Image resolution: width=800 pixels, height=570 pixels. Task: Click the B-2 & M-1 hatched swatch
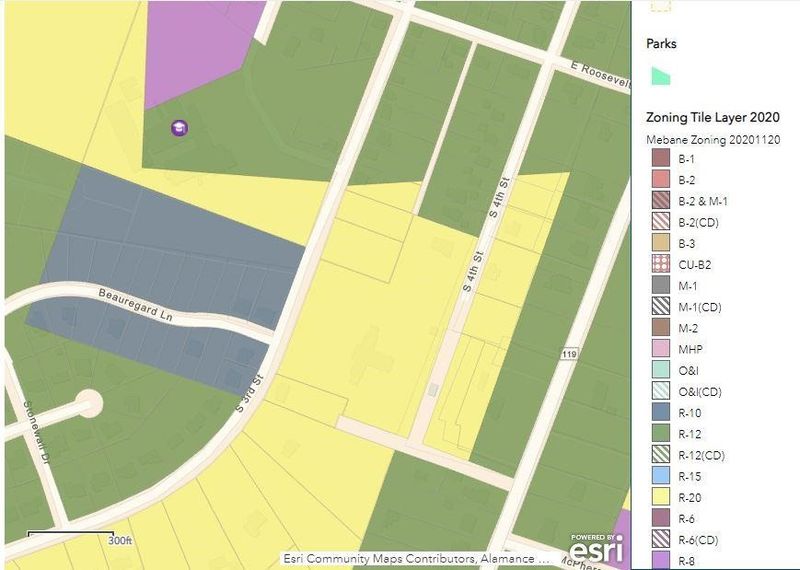[x=661, y=200]
